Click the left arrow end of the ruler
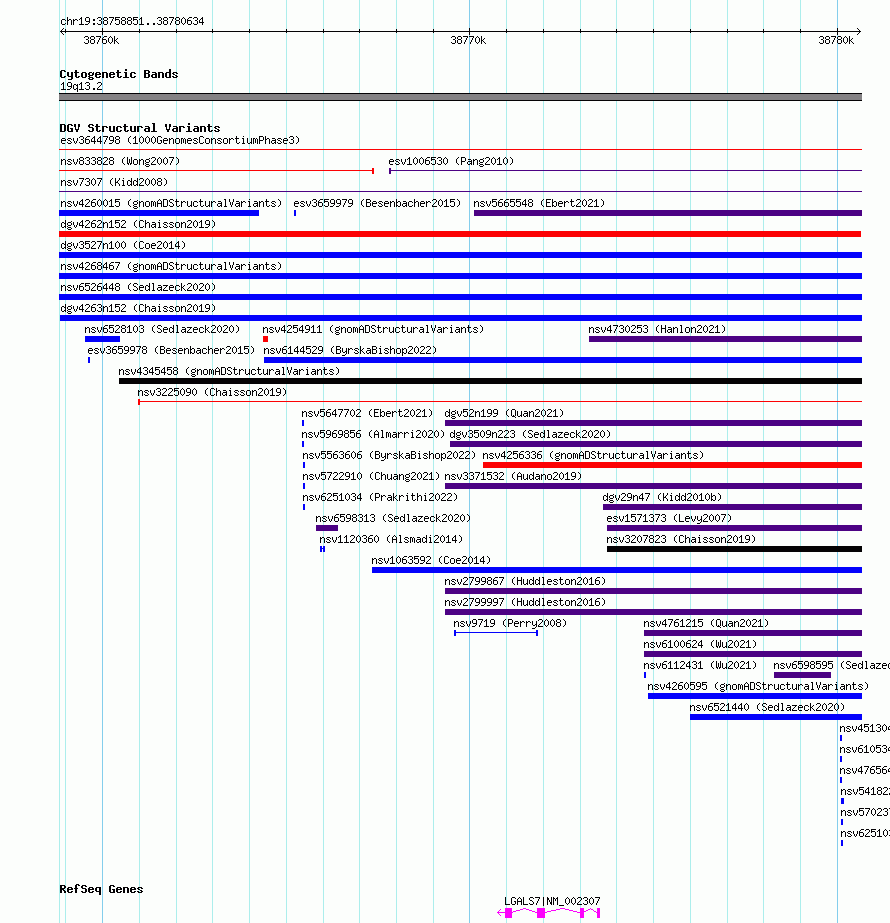The image size is (890, 923). pyautogui.click(x=63, y=31)
